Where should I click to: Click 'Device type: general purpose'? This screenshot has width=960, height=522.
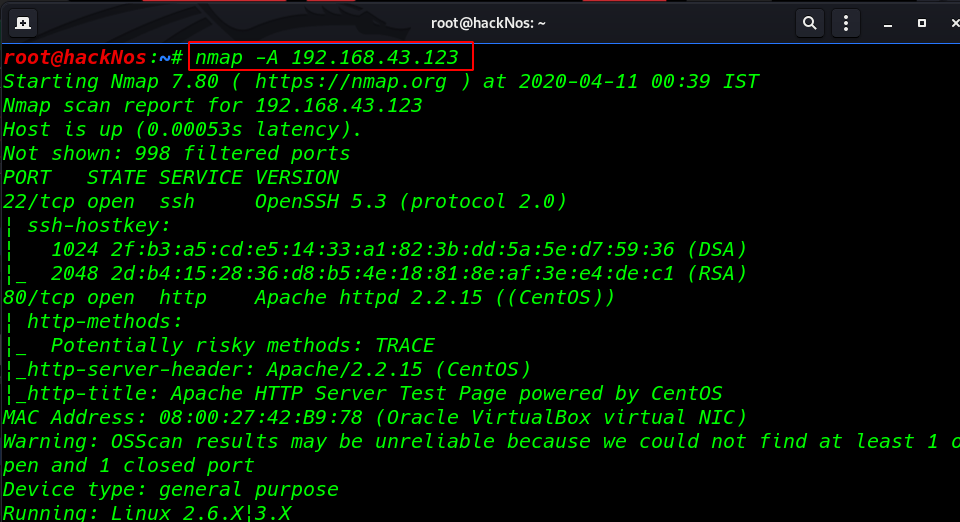pos(171,490)
